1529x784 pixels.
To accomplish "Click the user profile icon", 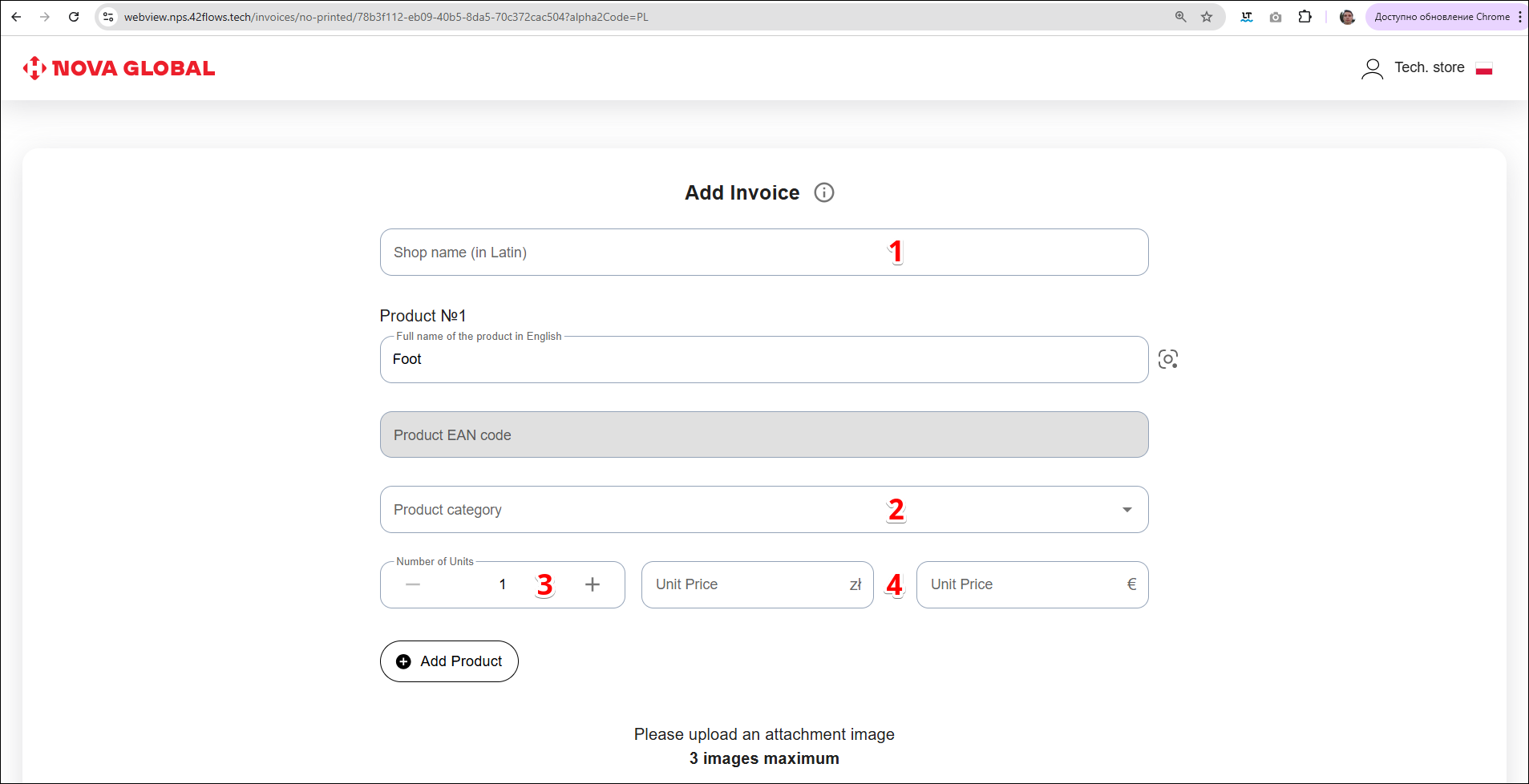I will (x=1372, y=69).
